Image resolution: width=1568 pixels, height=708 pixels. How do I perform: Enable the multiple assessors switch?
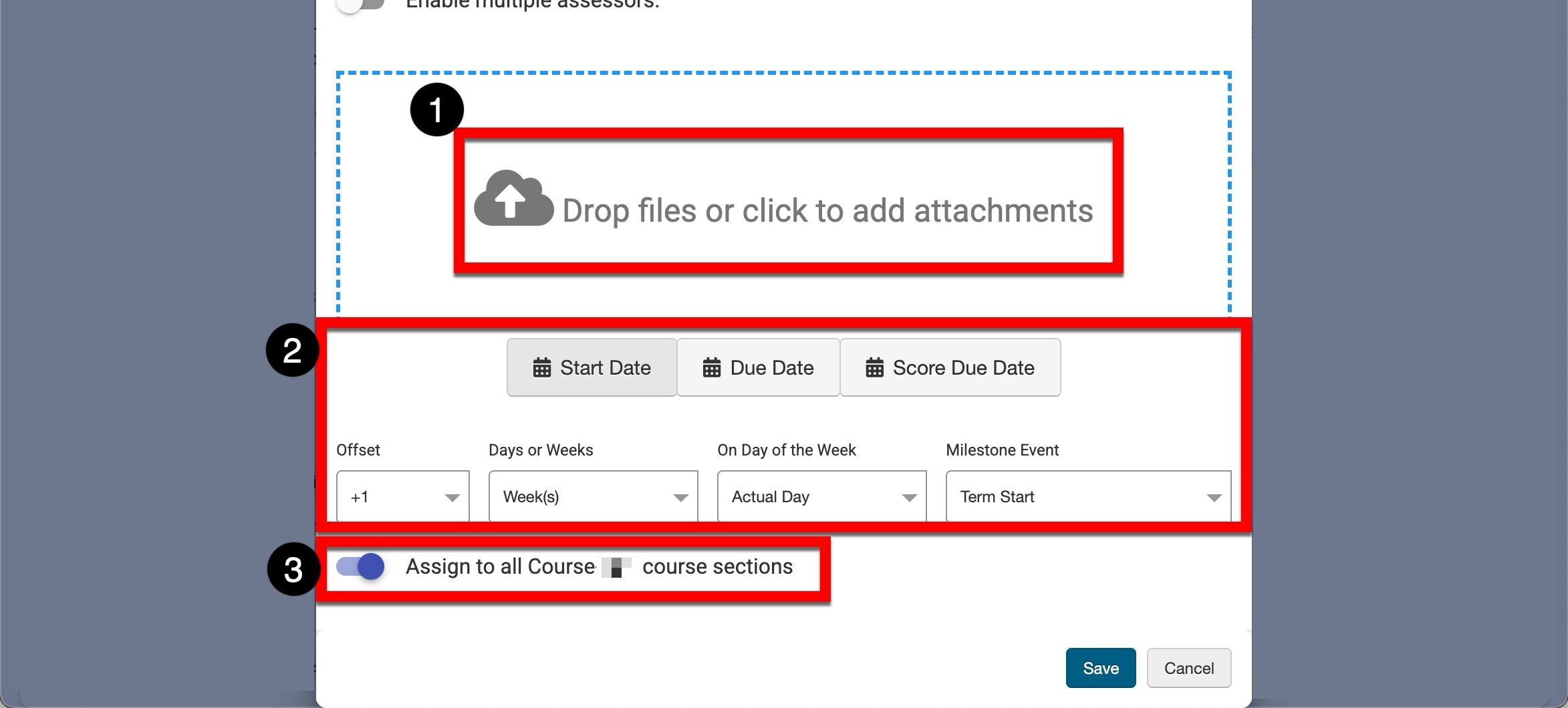pos(361,4)
